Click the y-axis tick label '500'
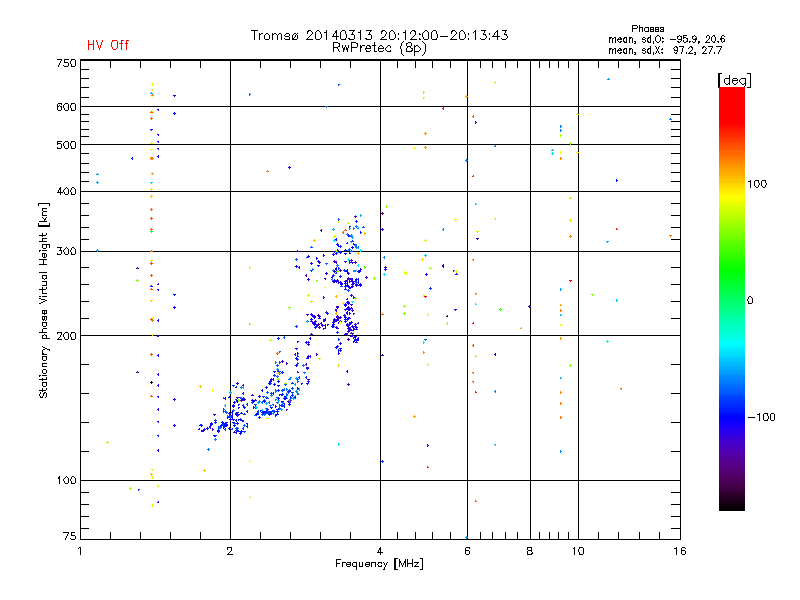Image resolution: width=800 pixels, height=600 pixels. tap(66, 145)
